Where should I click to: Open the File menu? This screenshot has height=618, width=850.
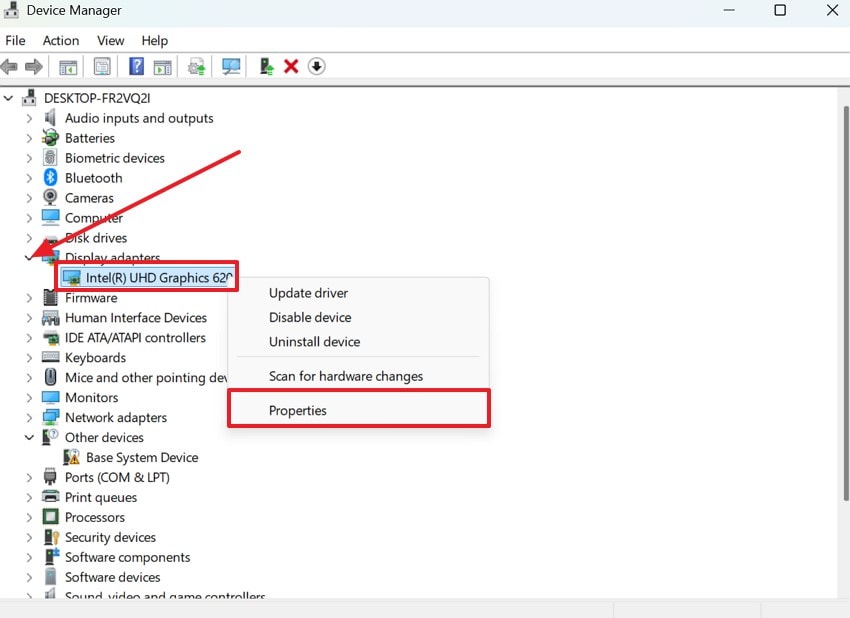pyautogui.click(x=15, y=41)
